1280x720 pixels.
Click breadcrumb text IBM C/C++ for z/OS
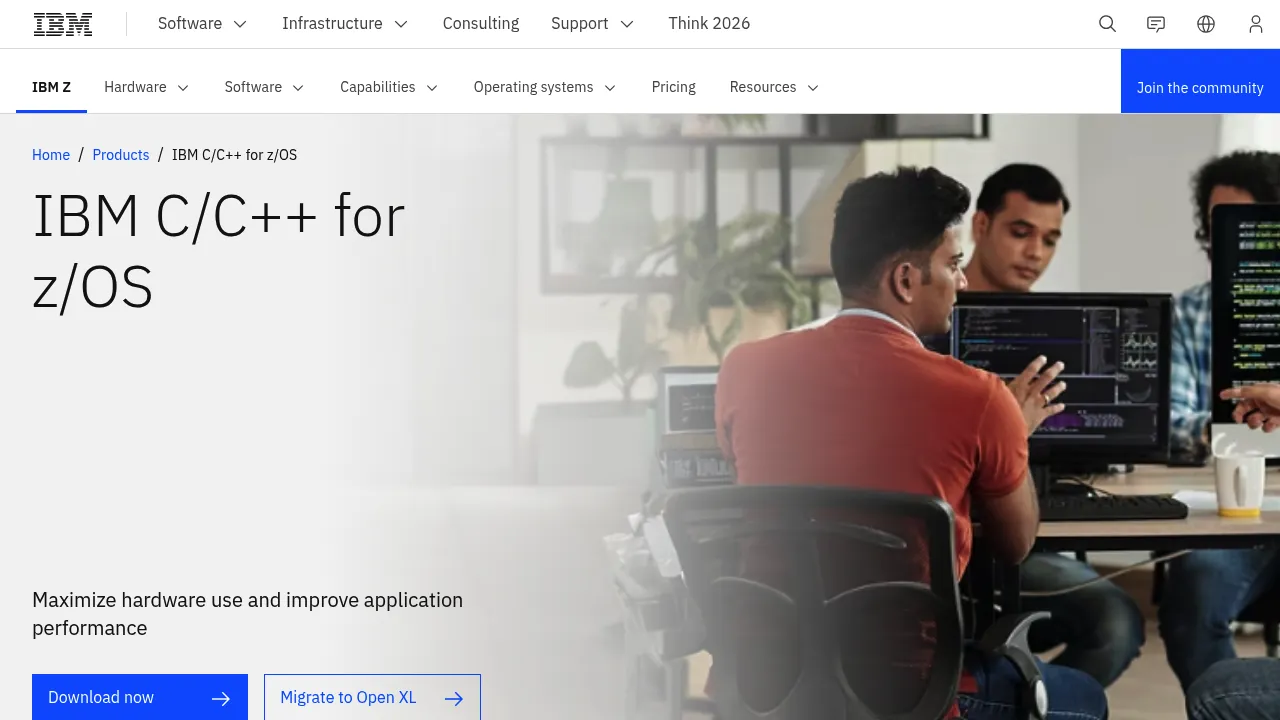(x=234, y=155)
